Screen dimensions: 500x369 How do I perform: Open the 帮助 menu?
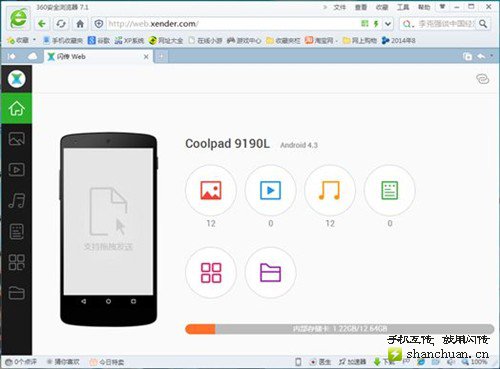pos(424,7)
